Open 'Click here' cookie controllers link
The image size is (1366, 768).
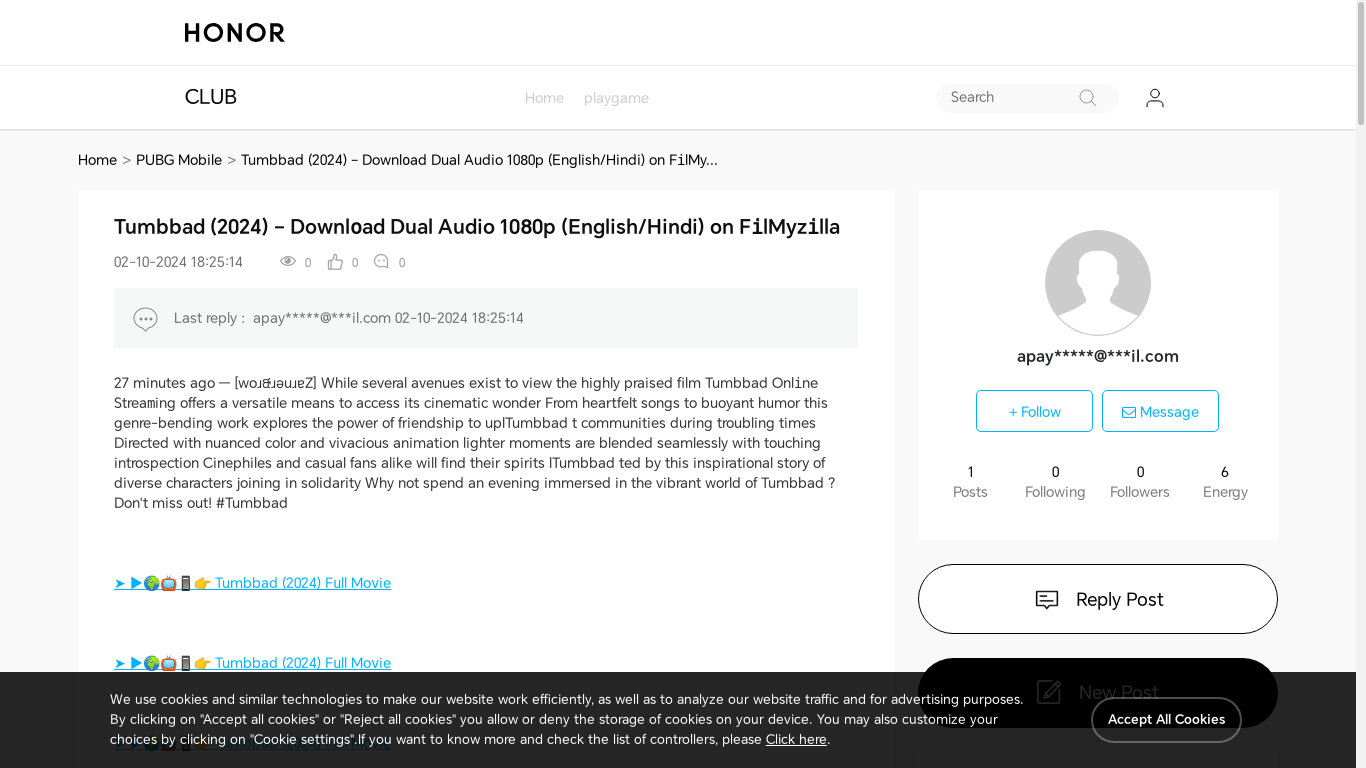[x=796, y=740]
